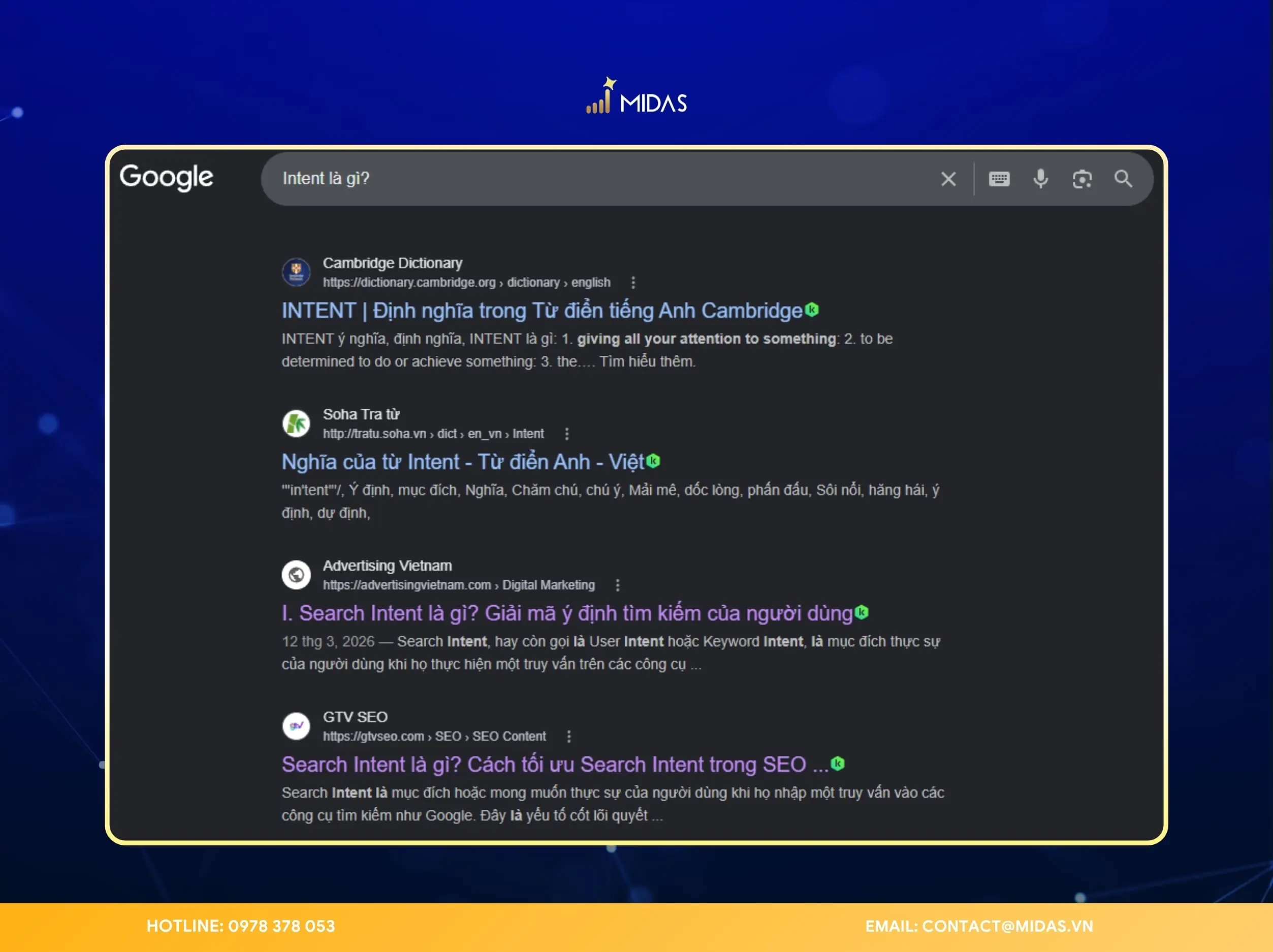
Task: Click 'EMAIL: CONTACT@MIDAS.VN' text
Action: (979, 926)
